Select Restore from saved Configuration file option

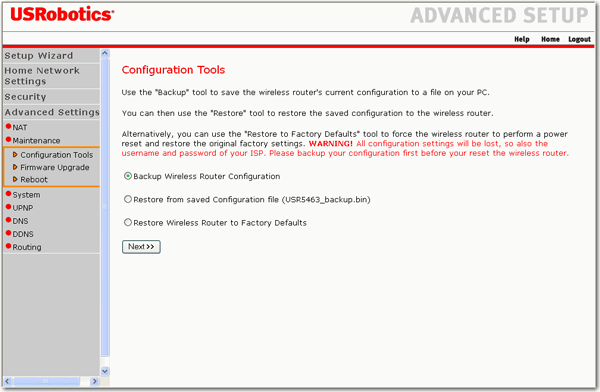128,199
